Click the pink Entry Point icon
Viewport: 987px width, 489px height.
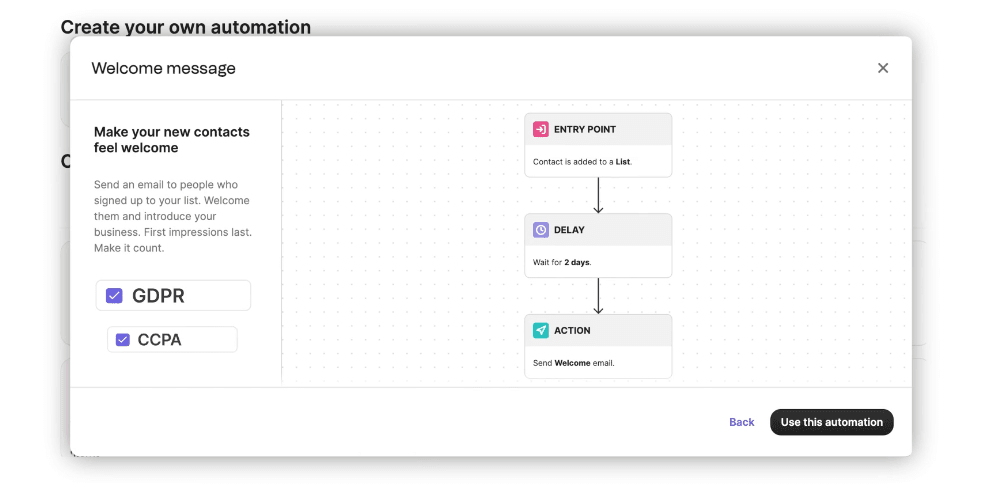[540, 130]
